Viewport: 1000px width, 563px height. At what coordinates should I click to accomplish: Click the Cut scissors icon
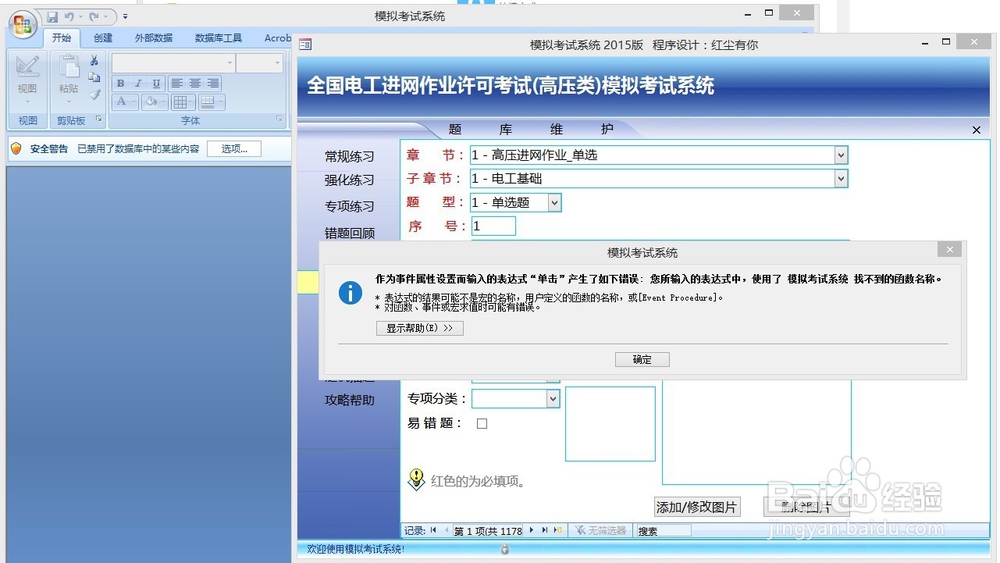(94, 61)
